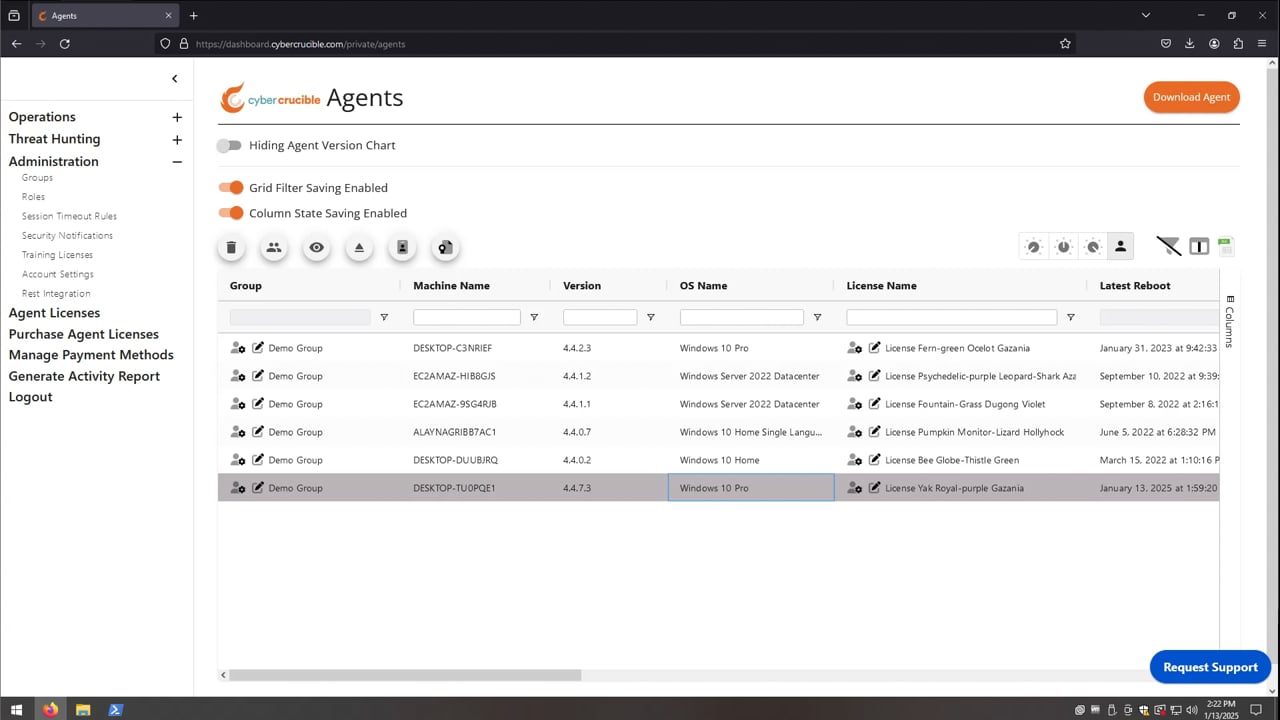
Task: Open filter menu for Machine Name column
Action: [534, 317]
